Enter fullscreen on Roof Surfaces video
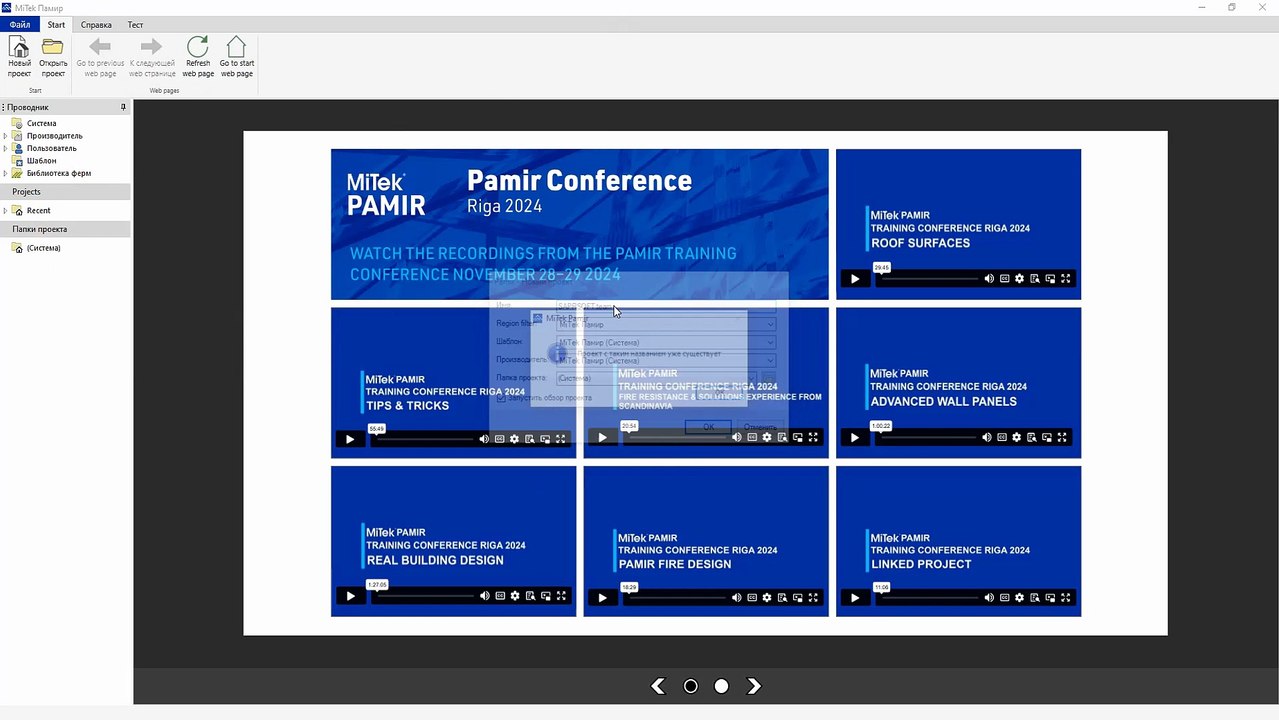Image resolution: width=1279 pixels, height=720 pixels. point(1065,279)
